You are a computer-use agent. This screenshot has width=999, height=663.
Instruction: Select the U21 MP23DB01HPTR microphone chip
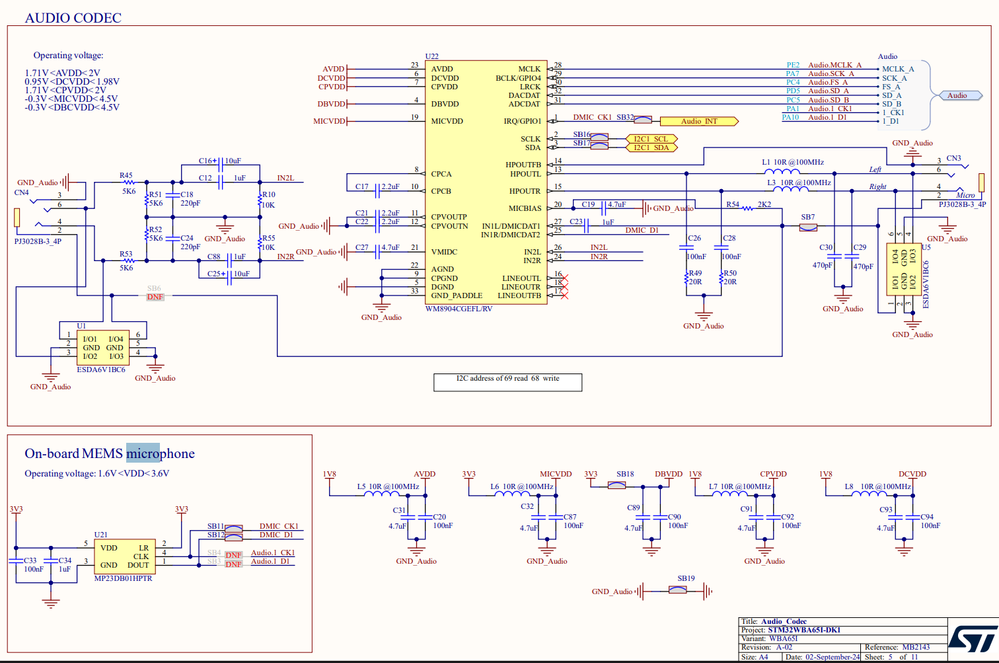(x=124, y=557)
